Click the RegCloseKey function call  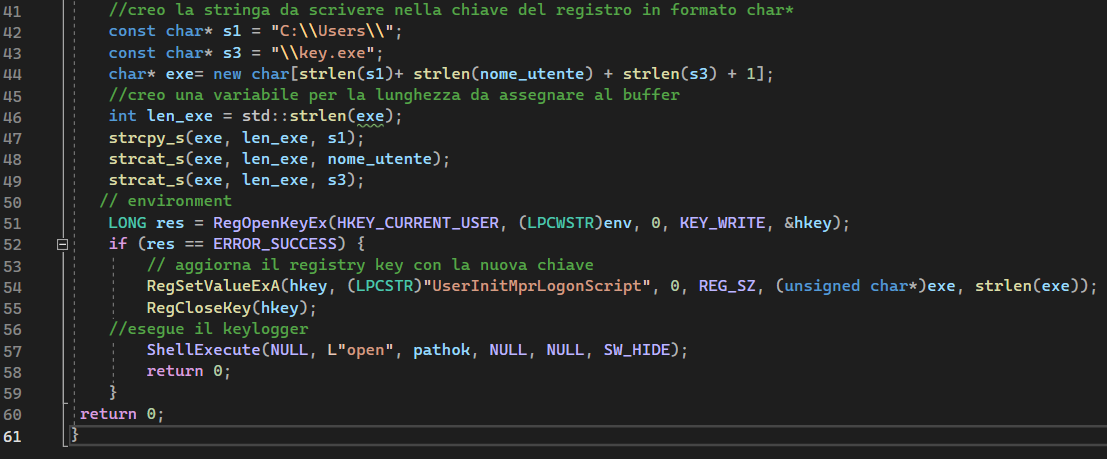pyautogui.click(x=198, y=308)
